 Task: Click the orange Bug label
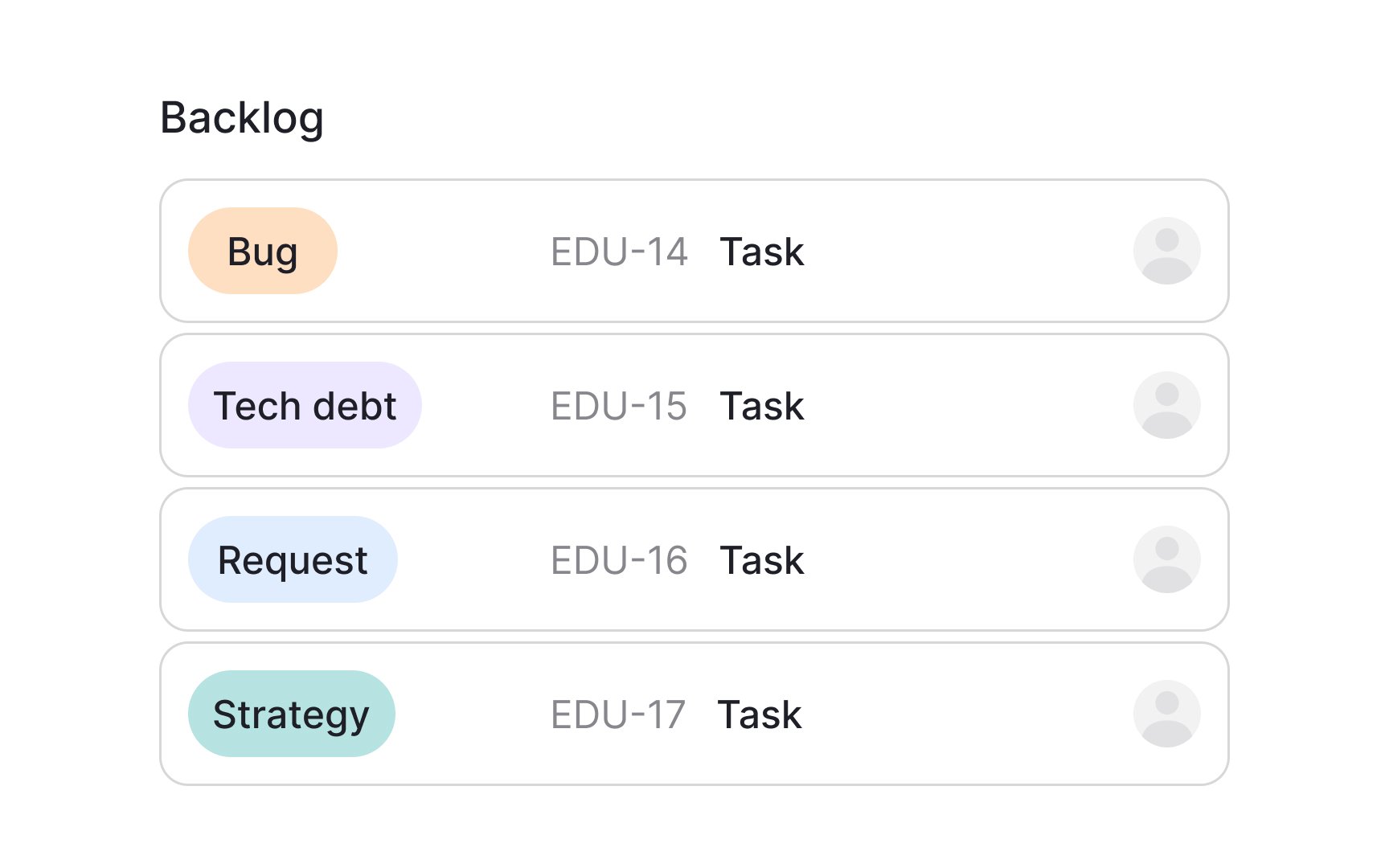(263, 251)
